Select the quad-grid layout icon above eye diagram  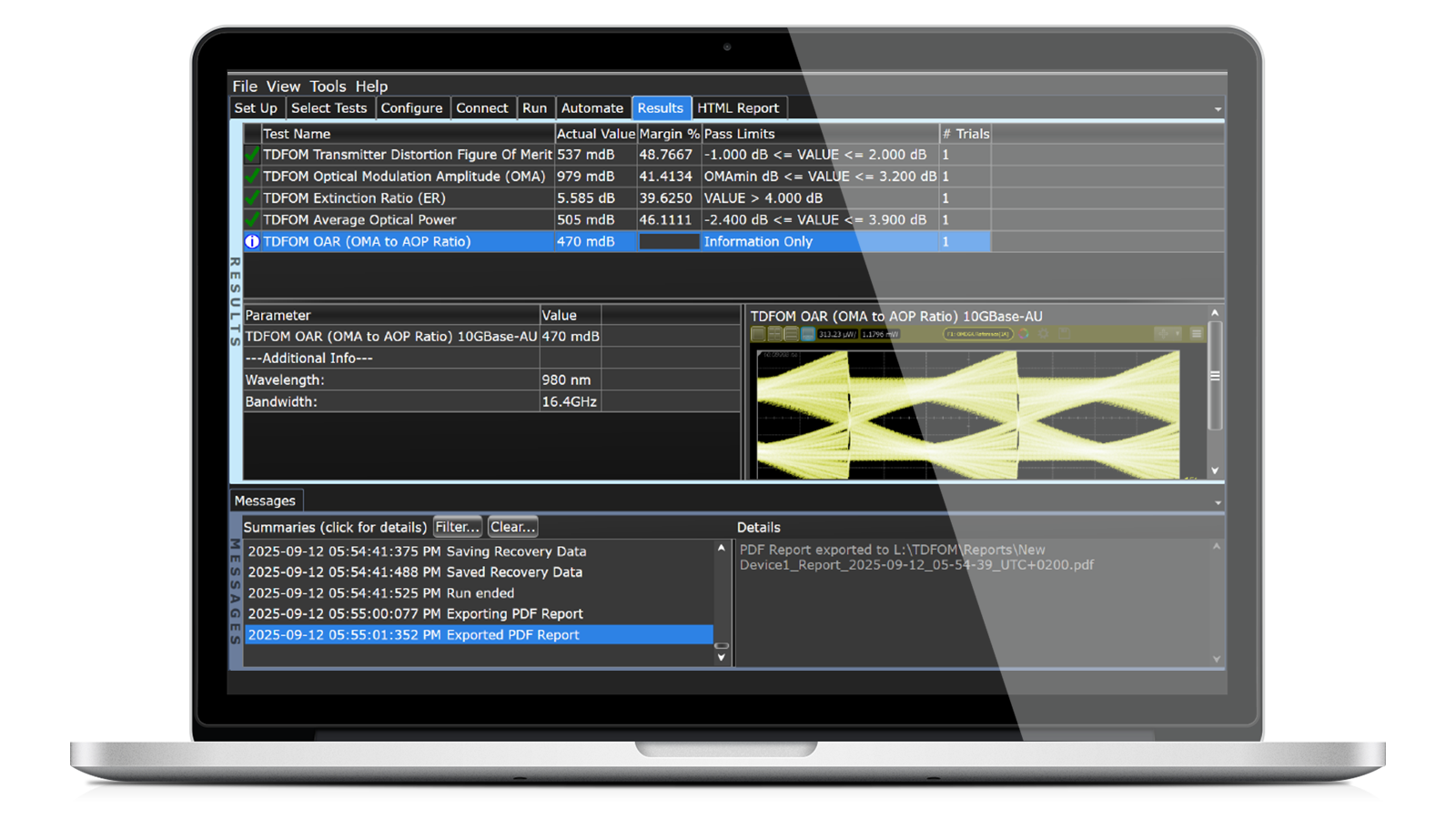774,334
